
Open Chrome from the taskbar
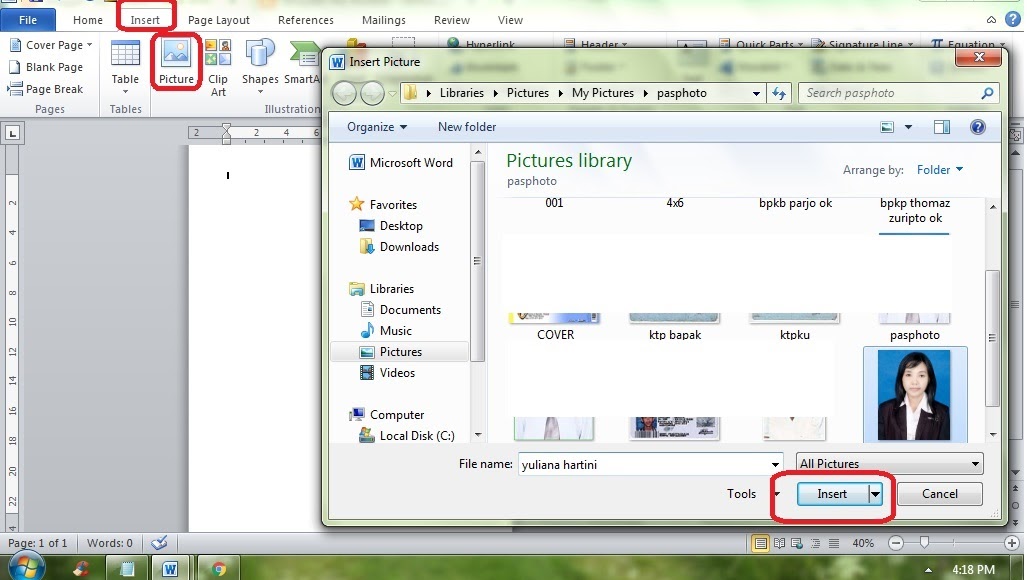point(218,569)
